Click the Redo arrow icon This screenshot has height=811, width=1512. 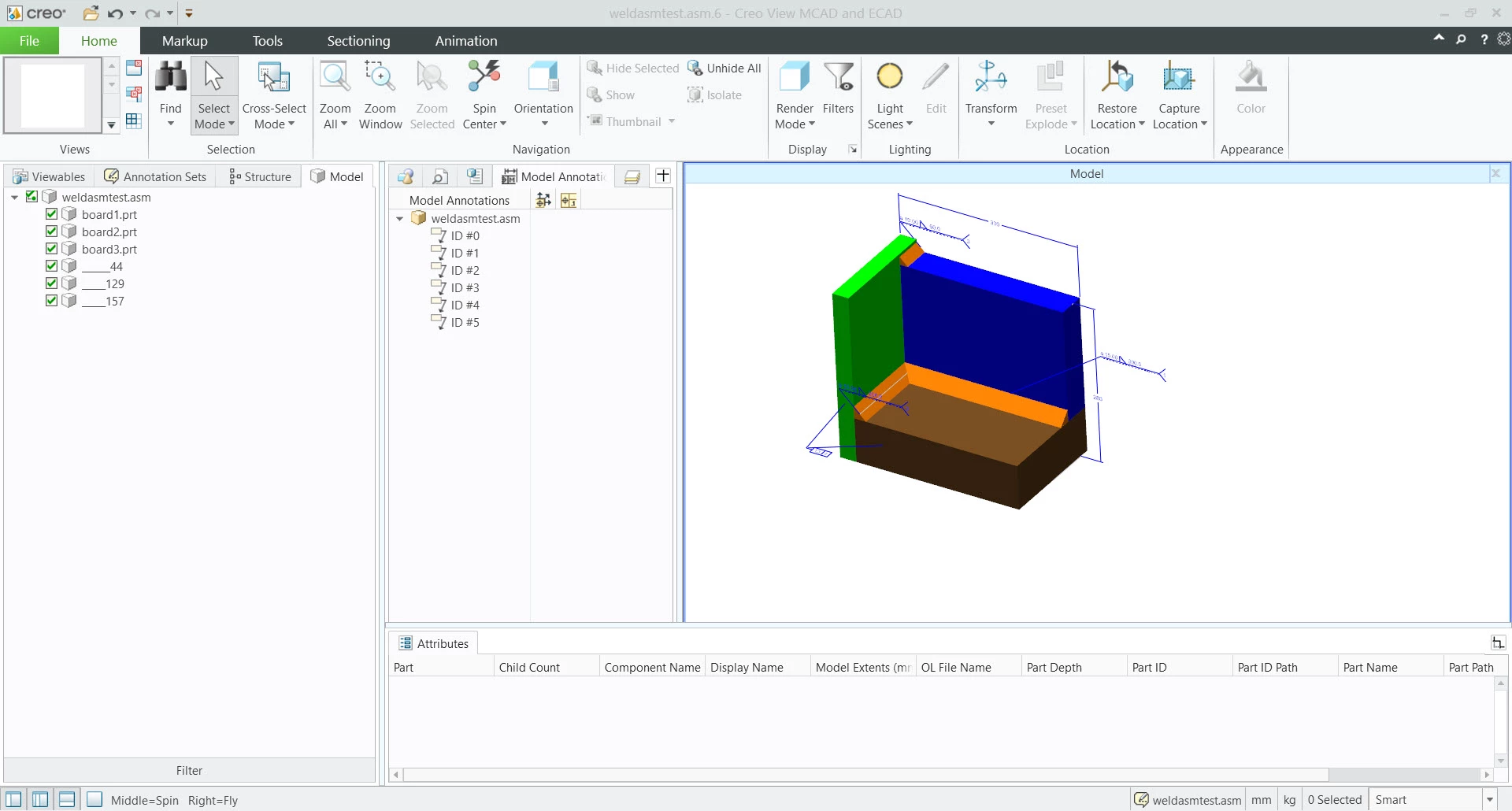(x=153, y=13)
